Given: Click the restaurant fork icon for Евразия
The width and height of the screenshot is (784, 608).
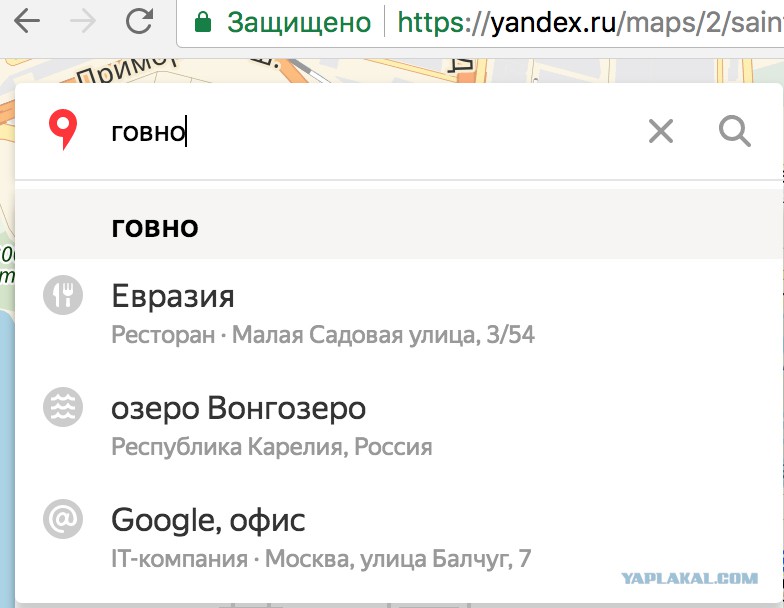Looking at the screenshot, I should click(x=63, y=295).
